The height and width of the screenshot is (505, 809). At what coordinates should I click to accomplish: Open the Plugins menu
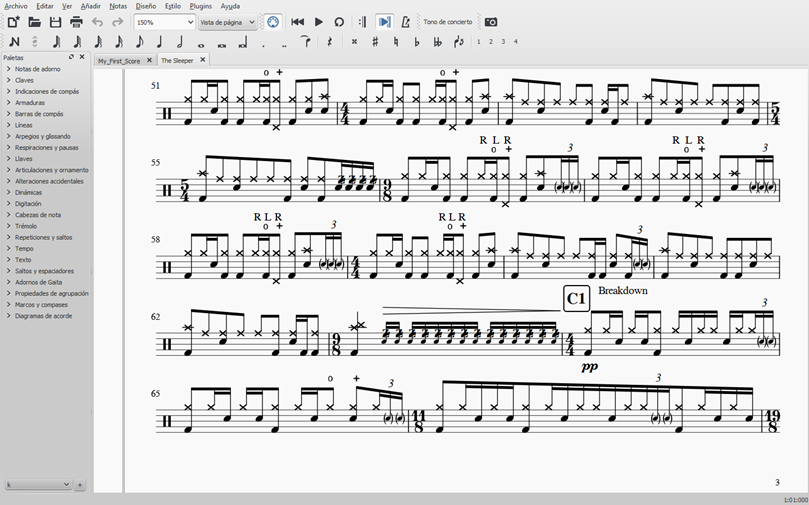tap(201, 6)
